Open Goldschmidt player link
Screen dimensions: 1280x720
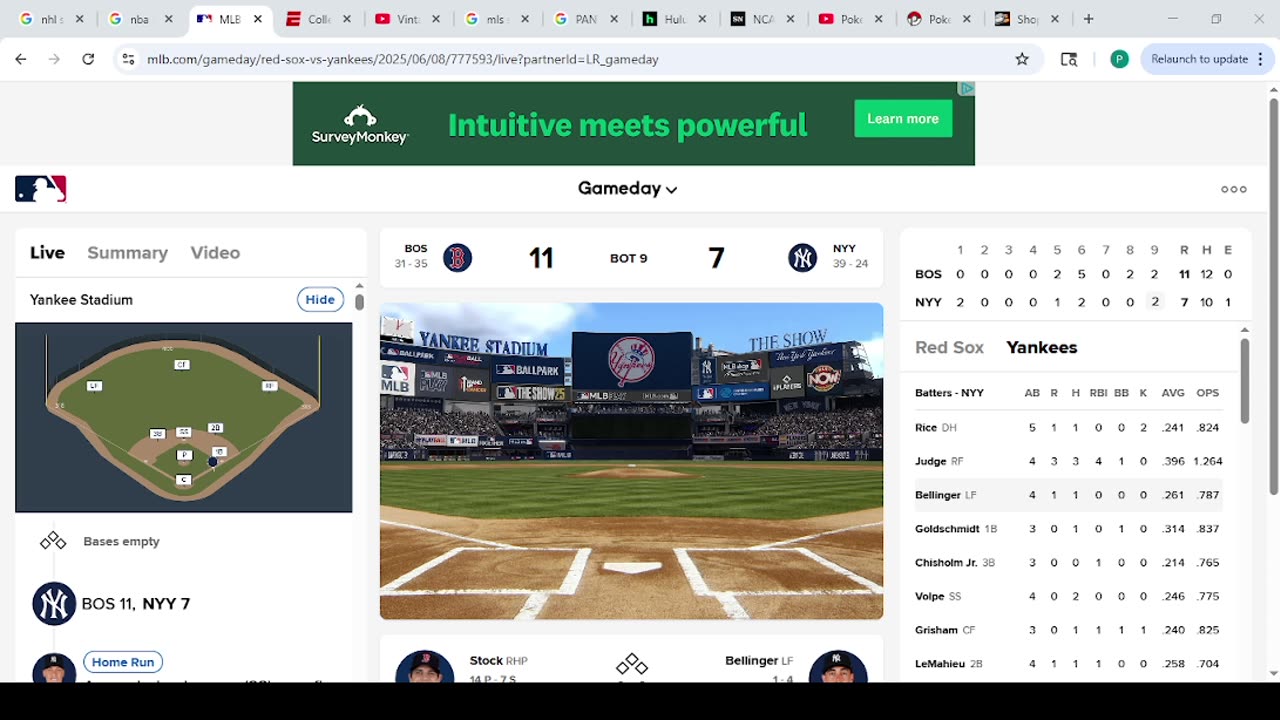point(947,529)
